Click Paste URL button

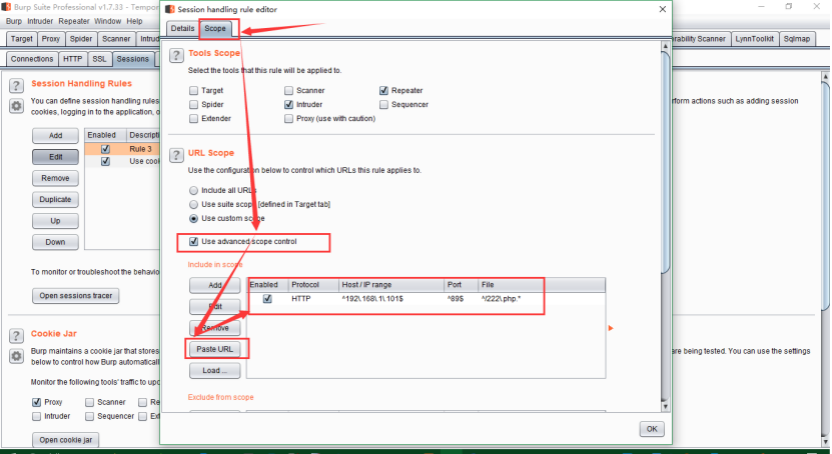215,349
